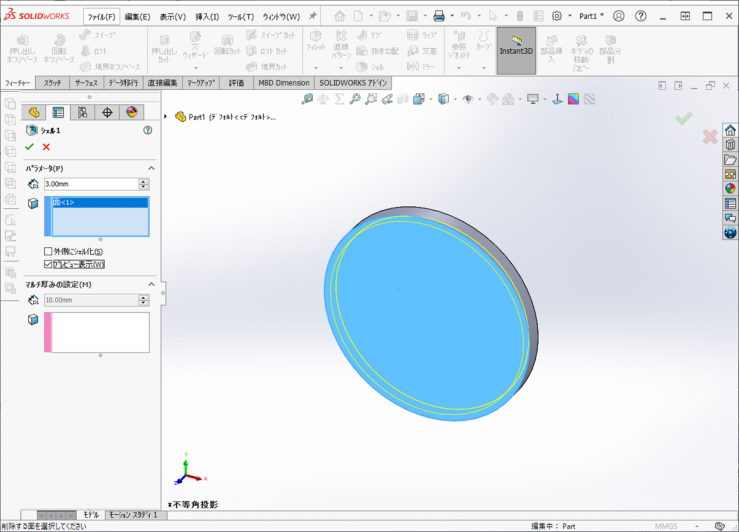Open the ファイル(F) menu
739x532 pixels.
point(101,17)
